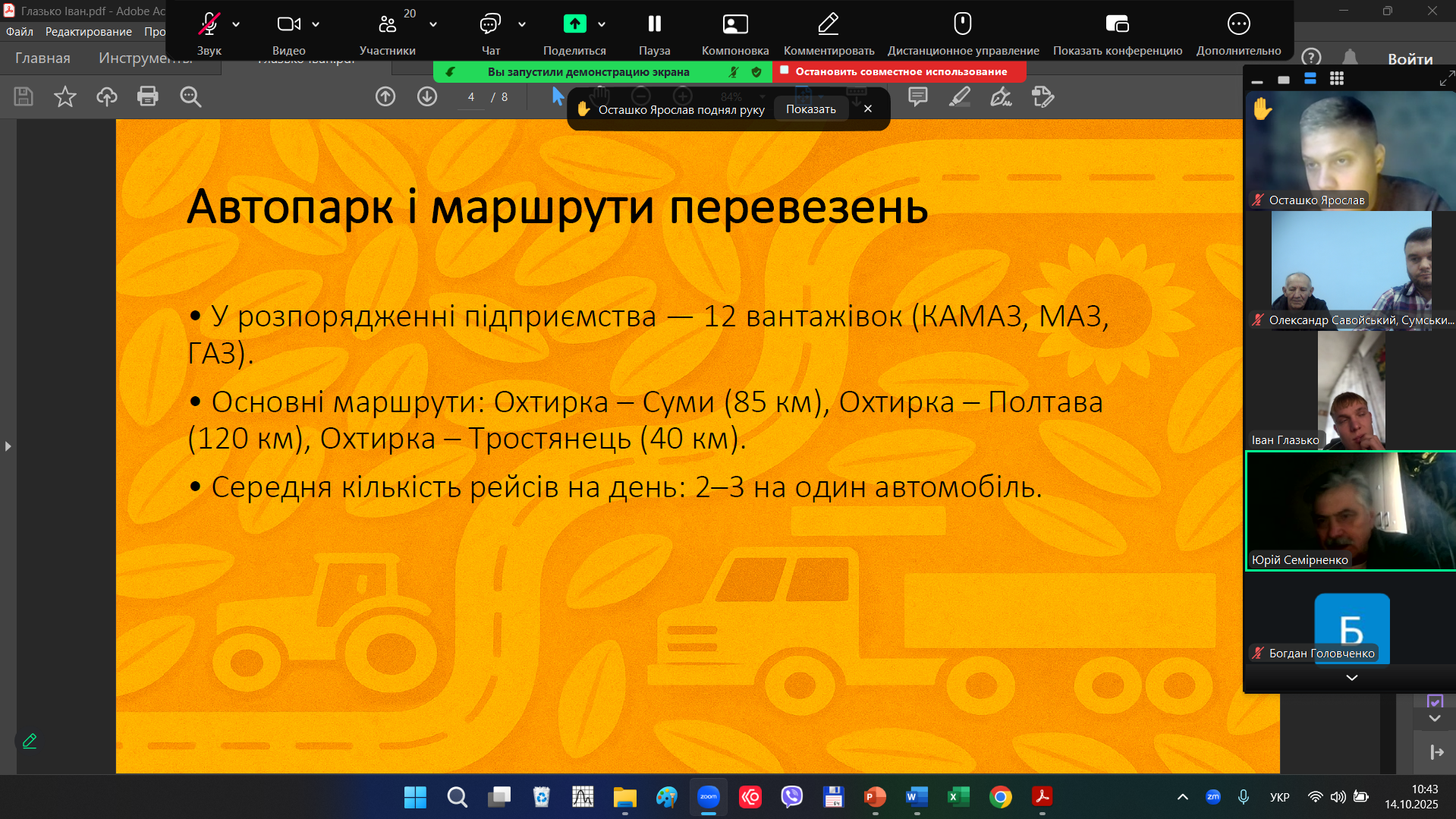Open Google Chrome from the taskbar
The width and height of the screenshot is (1456, 819).
(1000, 797)
